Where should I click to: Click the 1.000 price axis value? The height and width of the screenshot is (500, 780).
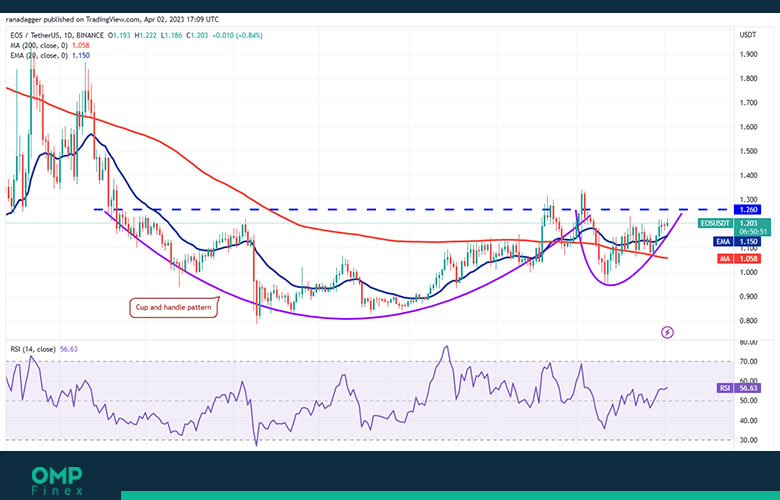pyautogui.click(x=748, y=273)
